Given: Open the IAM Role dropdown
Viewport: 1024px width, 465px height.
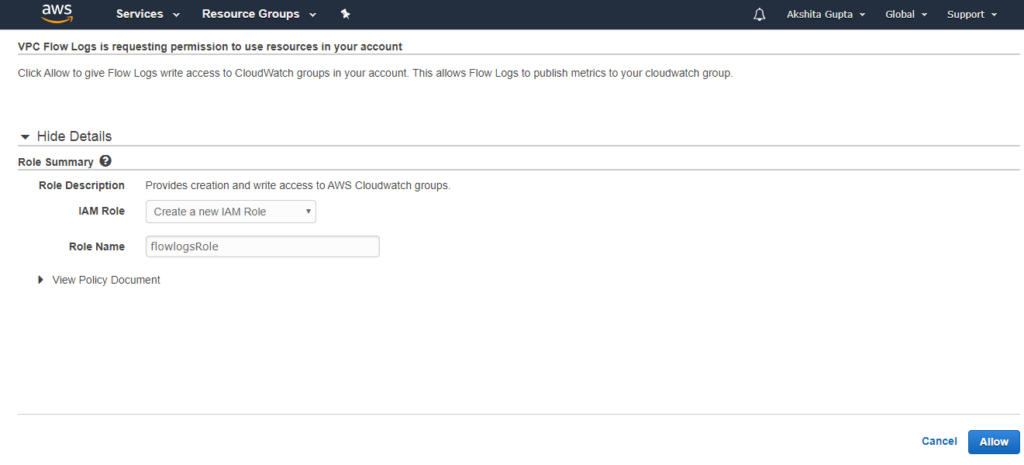Looking at the screenshot, I should tap(231, 212).
